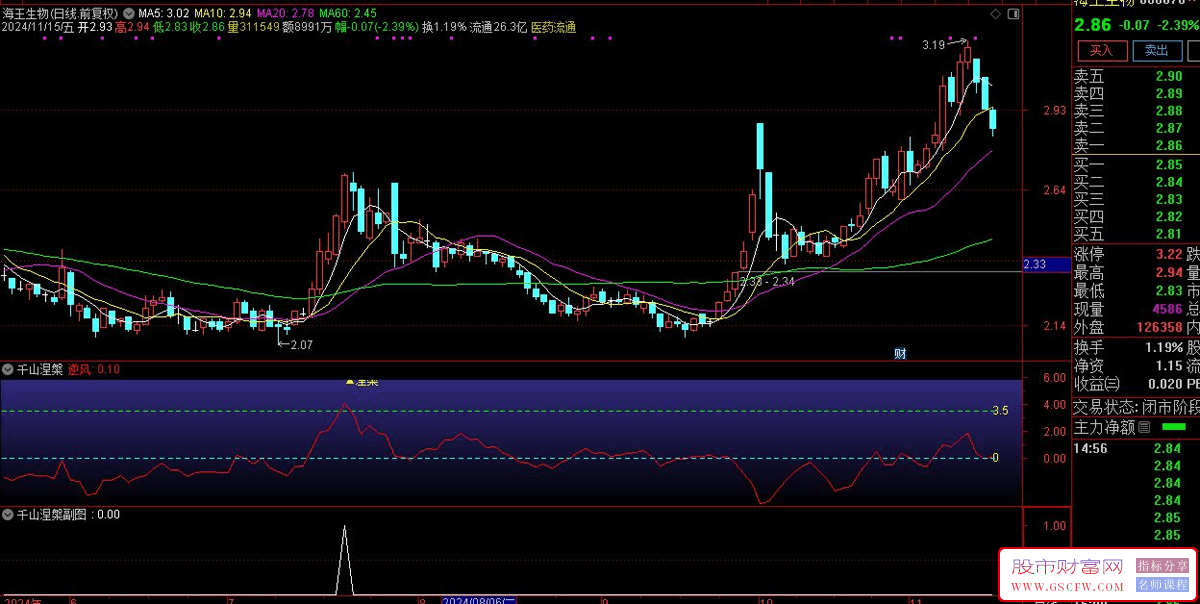This screenshot has height=604, width=1200.
Task: Click the 买五 bid price 2.81
Action: [1168, 234]
